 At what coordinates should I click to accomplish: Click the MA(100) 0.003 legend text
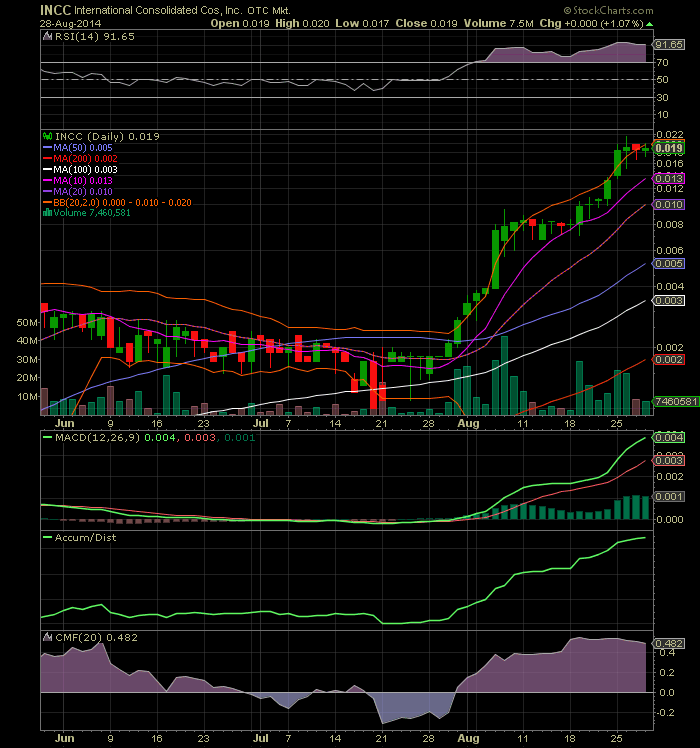(x=85, y=169)
